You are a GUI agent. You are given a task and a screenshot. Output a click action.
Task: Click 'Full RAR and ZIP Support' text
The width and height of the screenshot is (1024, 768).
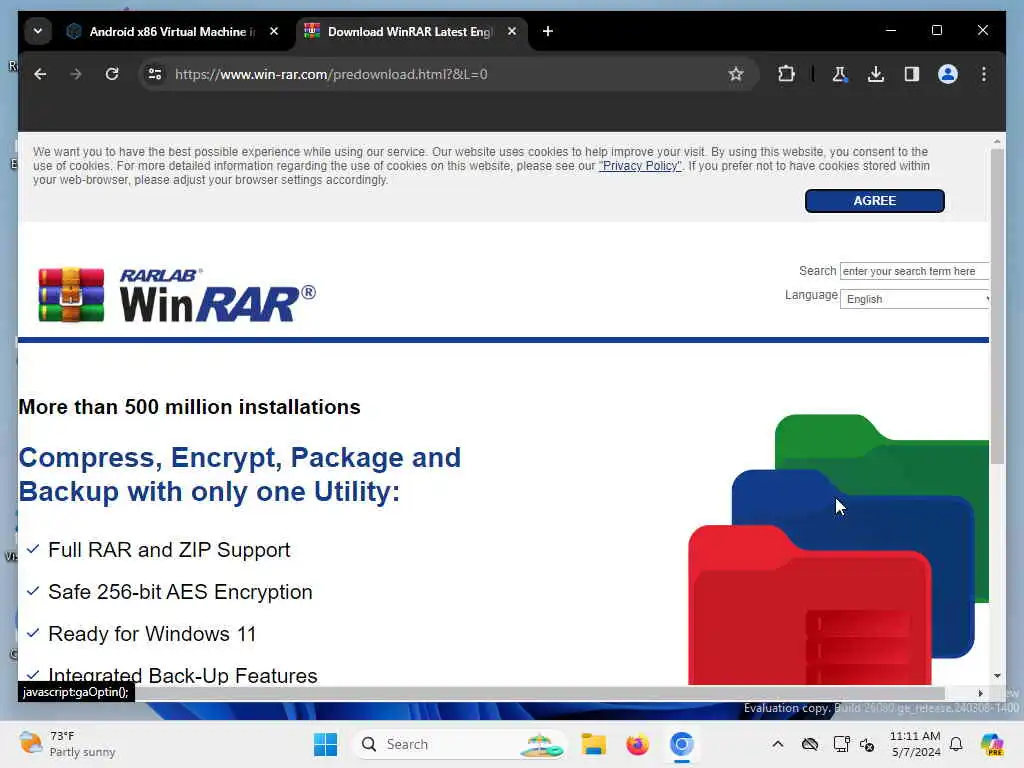(x=169, y=550)
